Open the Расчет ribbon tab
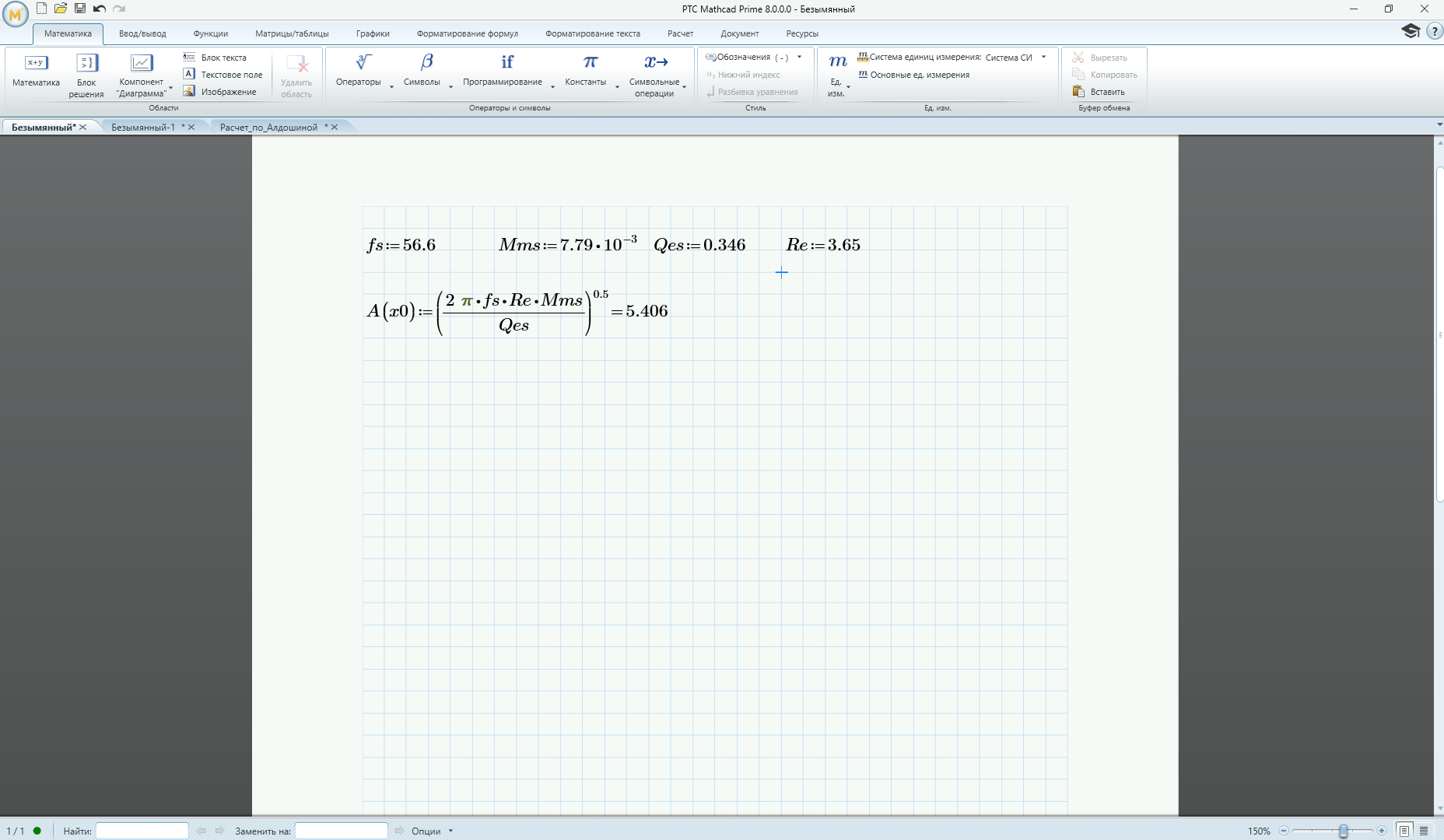 click(x=680, y=33)
